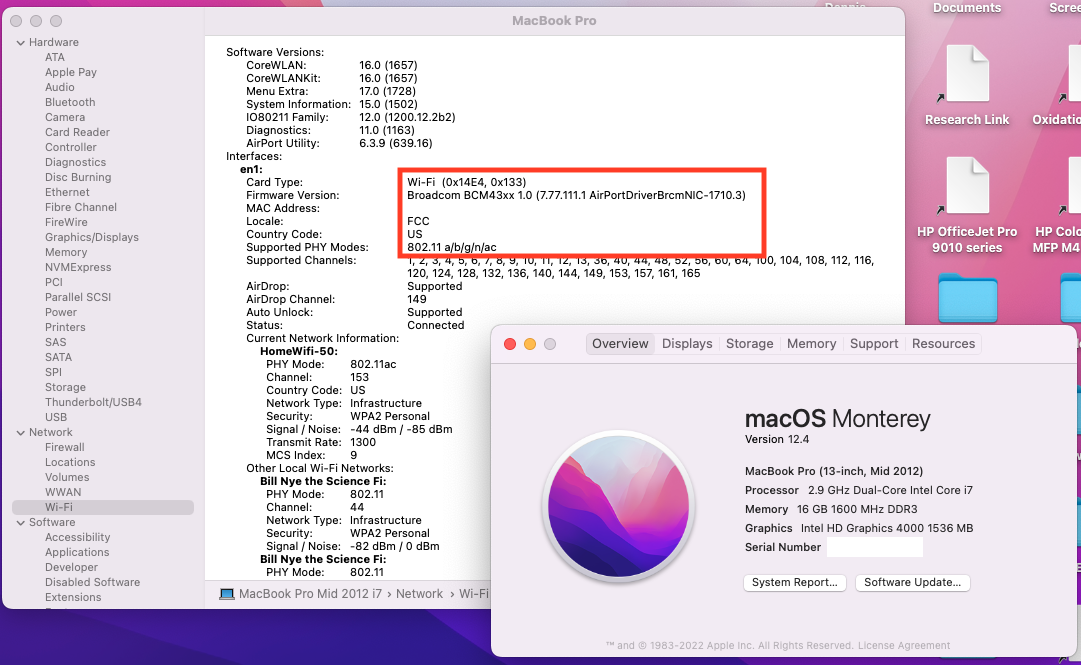
Task: Open the License Agreement link
Action: 904,646
